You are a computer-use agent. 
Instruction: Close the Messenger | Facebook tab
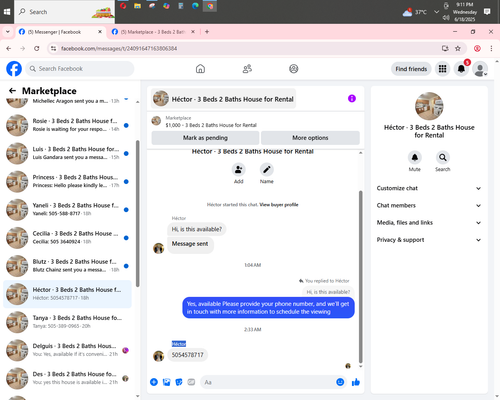(x=100, y=32)
